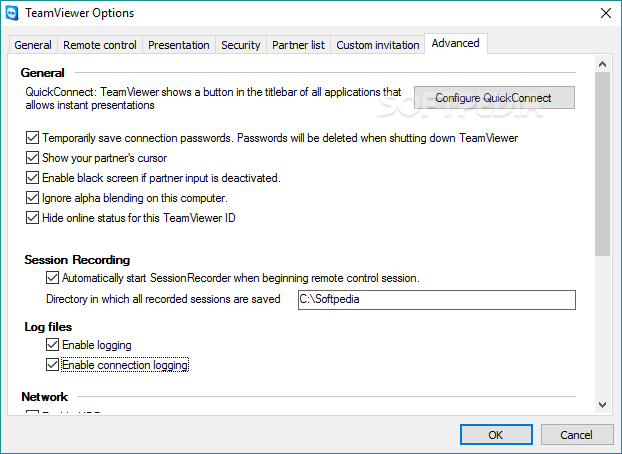Image resolution: width=622 pixels, height=454 pixels.
Task: Close the TeamViewer Options dialog
Action: coord(605,13)
